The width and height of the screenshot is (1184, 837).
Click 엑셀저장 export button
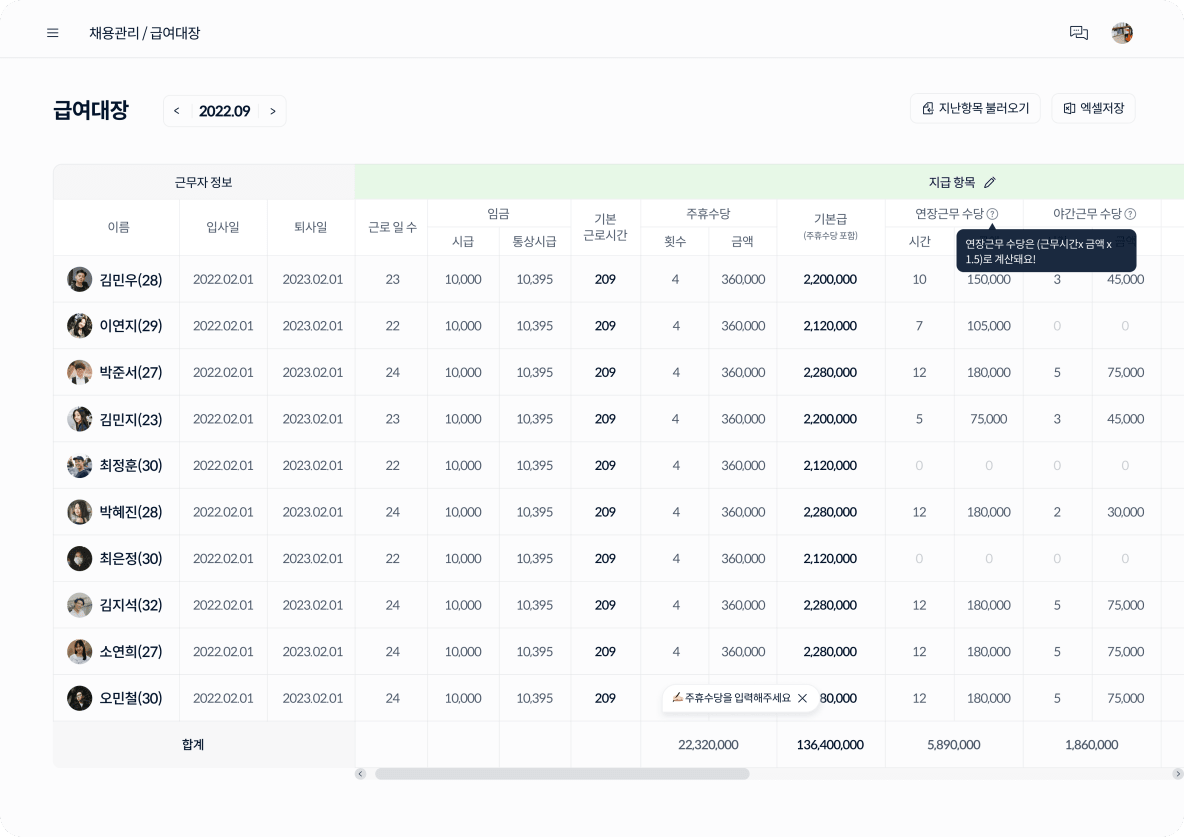click(1093, 109)
